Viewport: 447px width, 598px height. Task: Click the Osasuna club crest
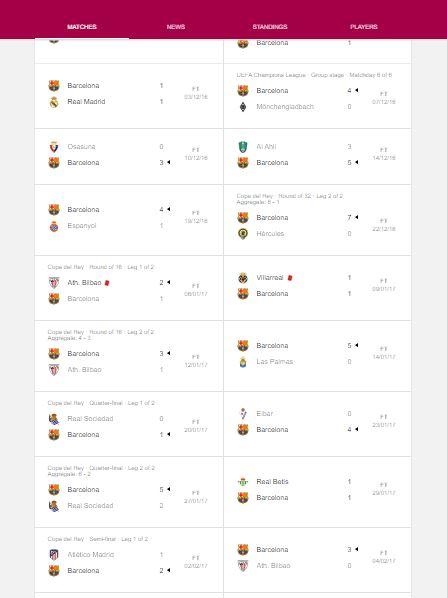pyautogui.click(x=54, y=147)
